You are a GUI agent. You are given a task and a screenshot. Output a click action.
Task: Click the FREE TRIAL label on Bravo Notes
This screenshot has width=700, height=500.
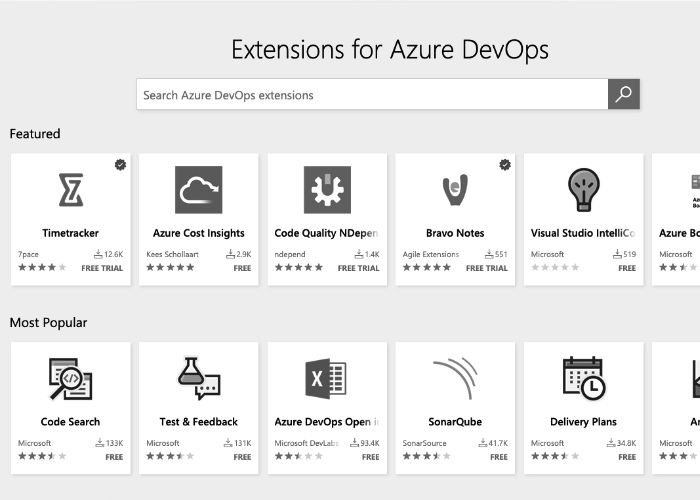pos(488,268)
